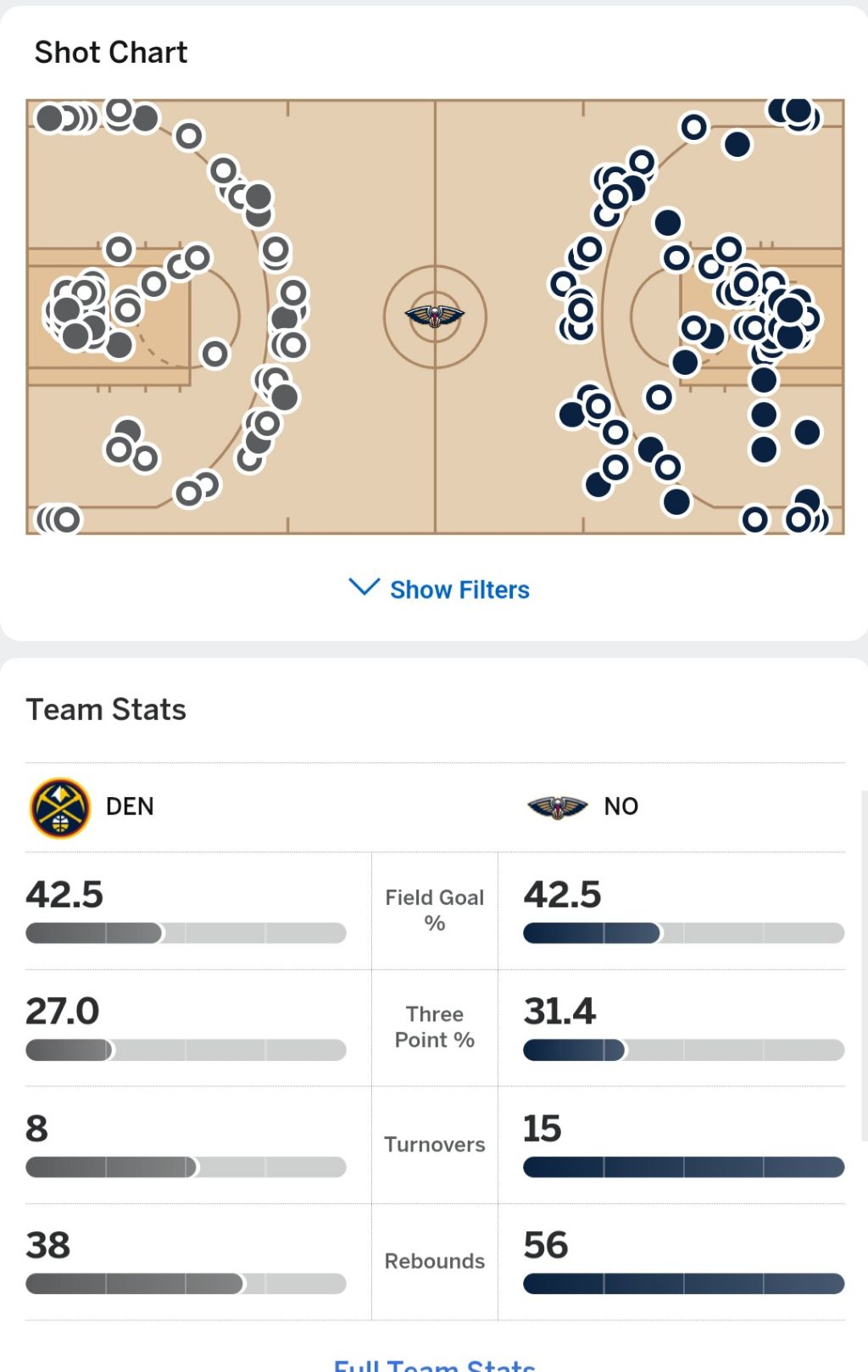This screenshot has height=1372, width=868.
Task: Open the Show Filters link
Action: (459, 589)
